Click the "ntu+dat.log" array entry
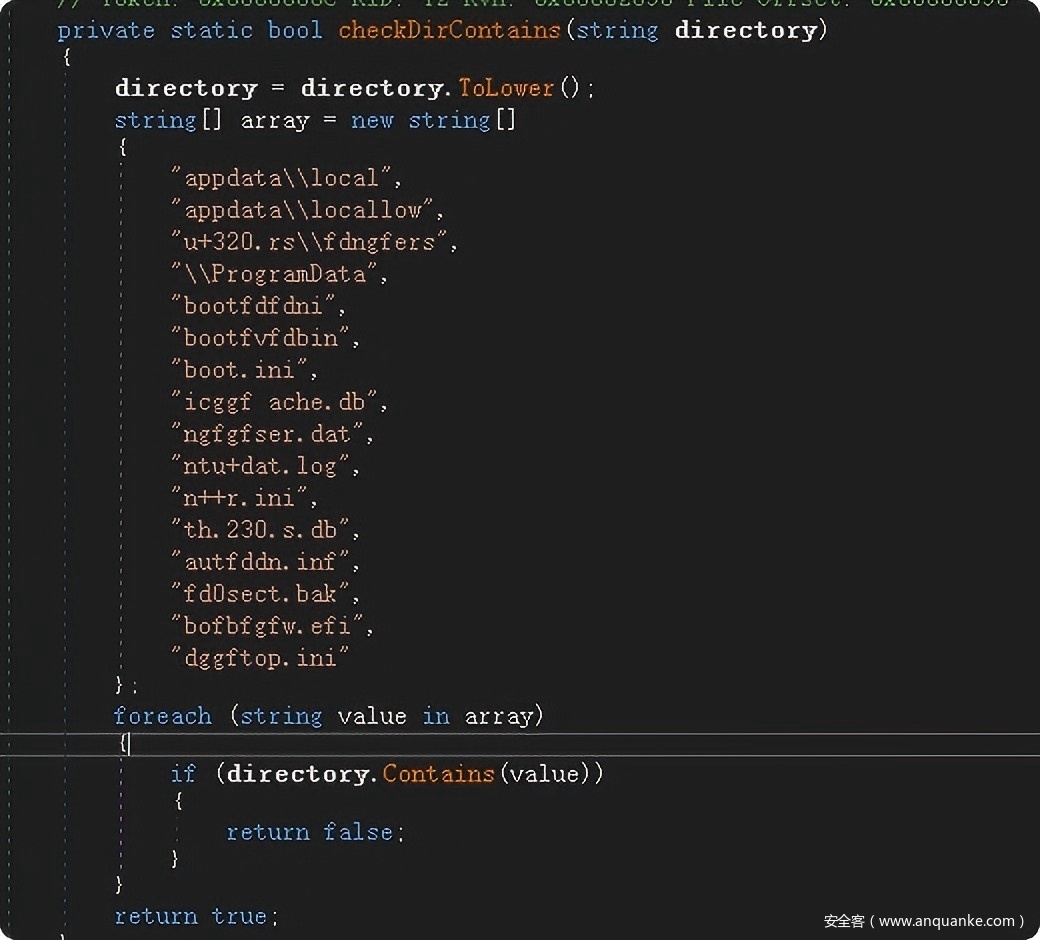The width and height of the screenshot is (1040, 940). 264,466
